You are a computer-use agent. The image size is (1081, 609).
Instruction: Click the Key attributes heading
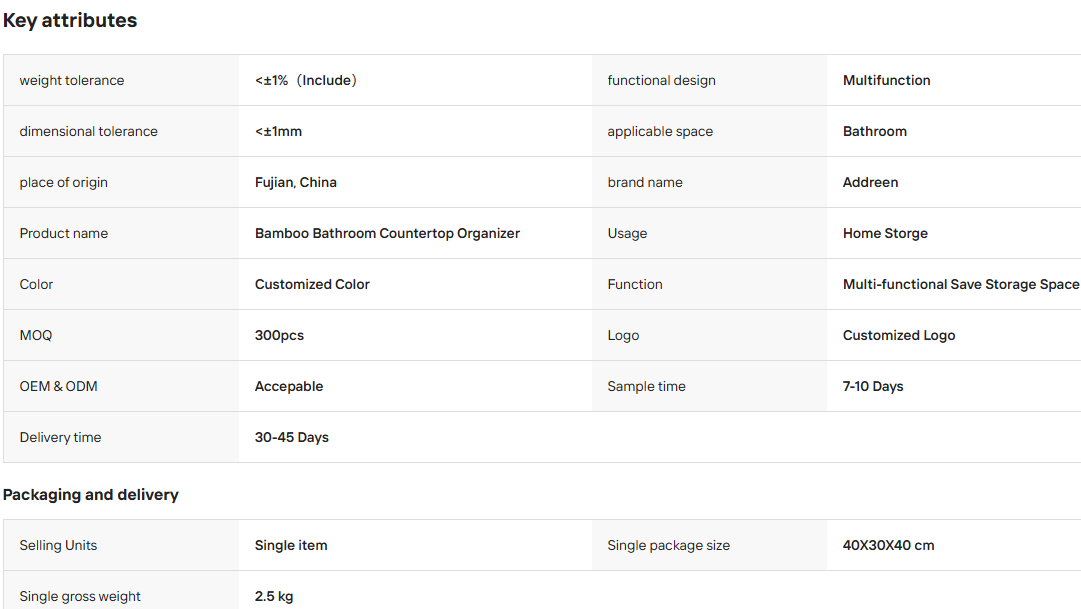(x=70, y=21)
